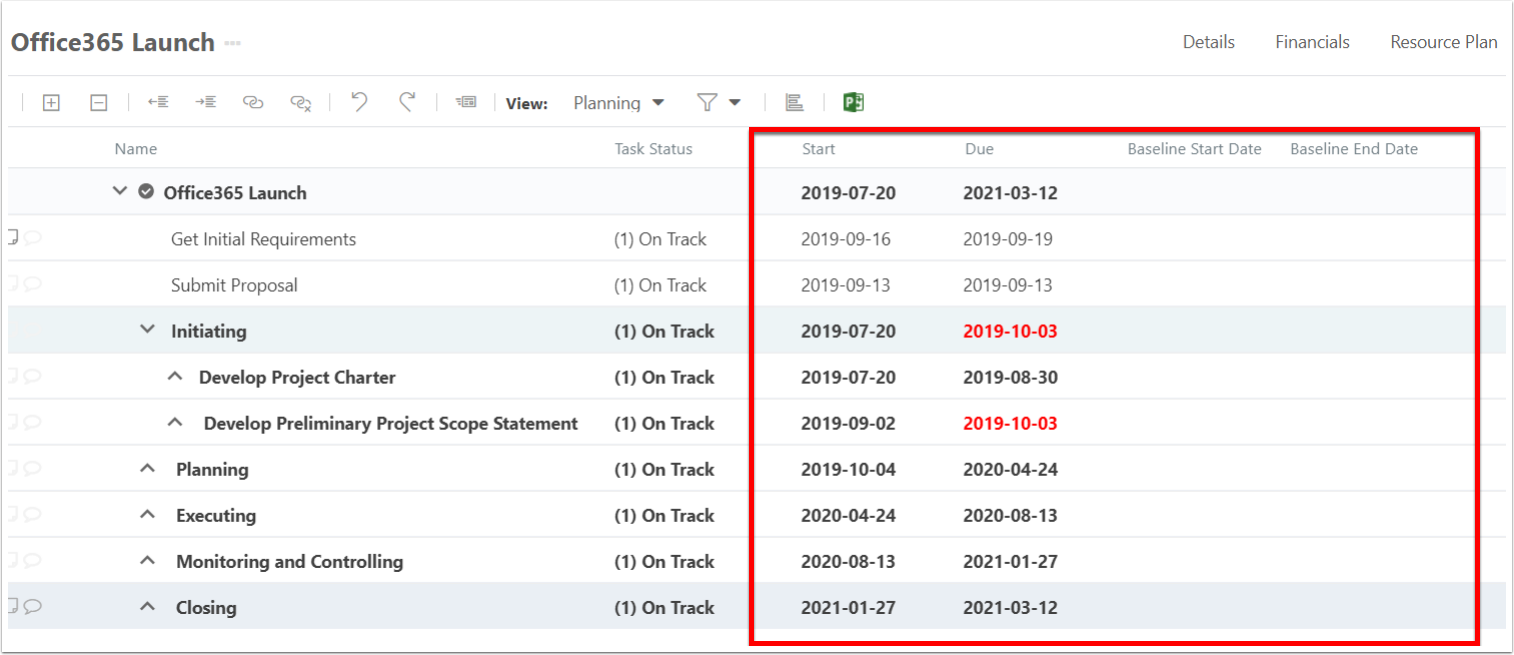Image resolution: width=1514 pixels, height=655 pixels.
Task: Click the Executing due date 2020-08-13
Action: click(x=1010, y=515)
